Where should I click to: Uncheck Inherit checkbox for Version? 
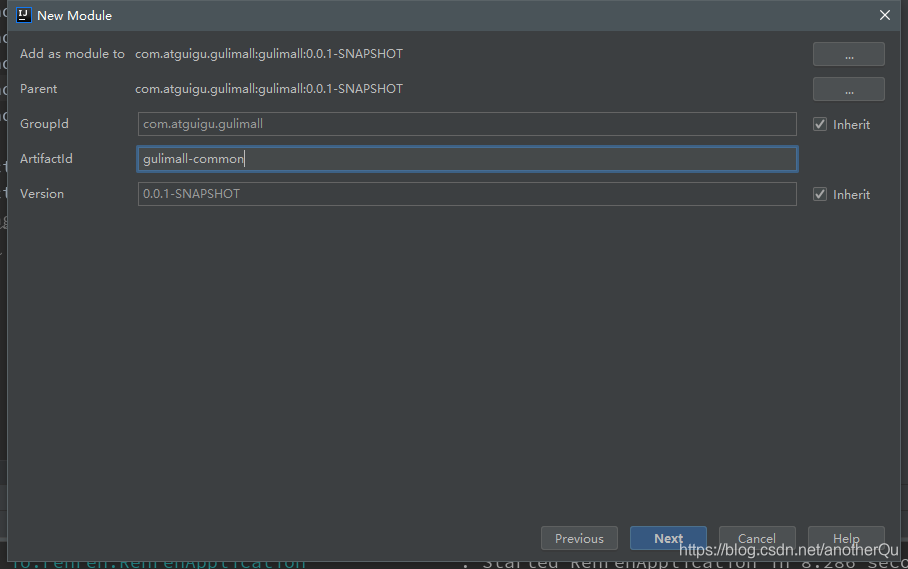click(x=819, y=194)
